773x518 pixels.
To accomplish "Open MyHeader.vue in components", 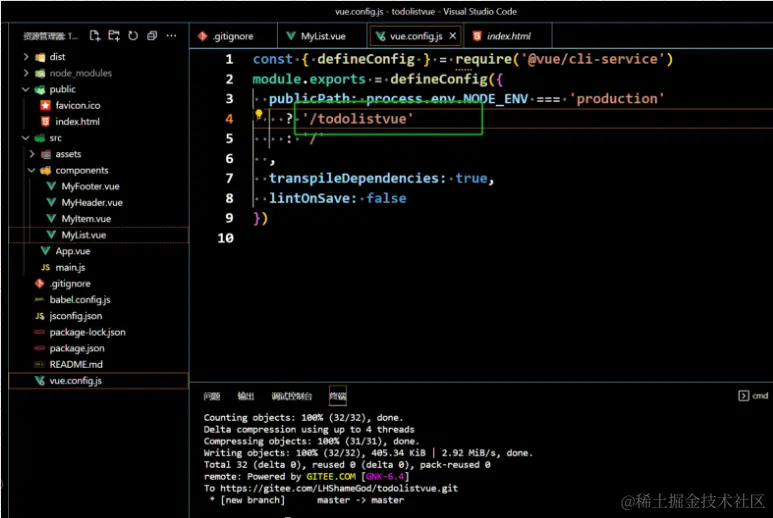I will click(92, 203).
